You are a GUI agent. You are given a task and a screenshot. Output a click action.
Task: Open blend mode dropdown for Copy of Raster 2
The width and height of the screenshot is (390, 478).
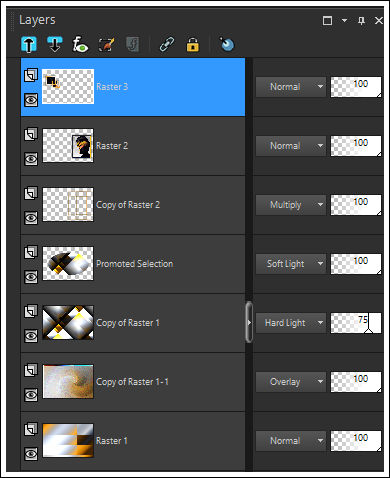[x=291, y=205]
